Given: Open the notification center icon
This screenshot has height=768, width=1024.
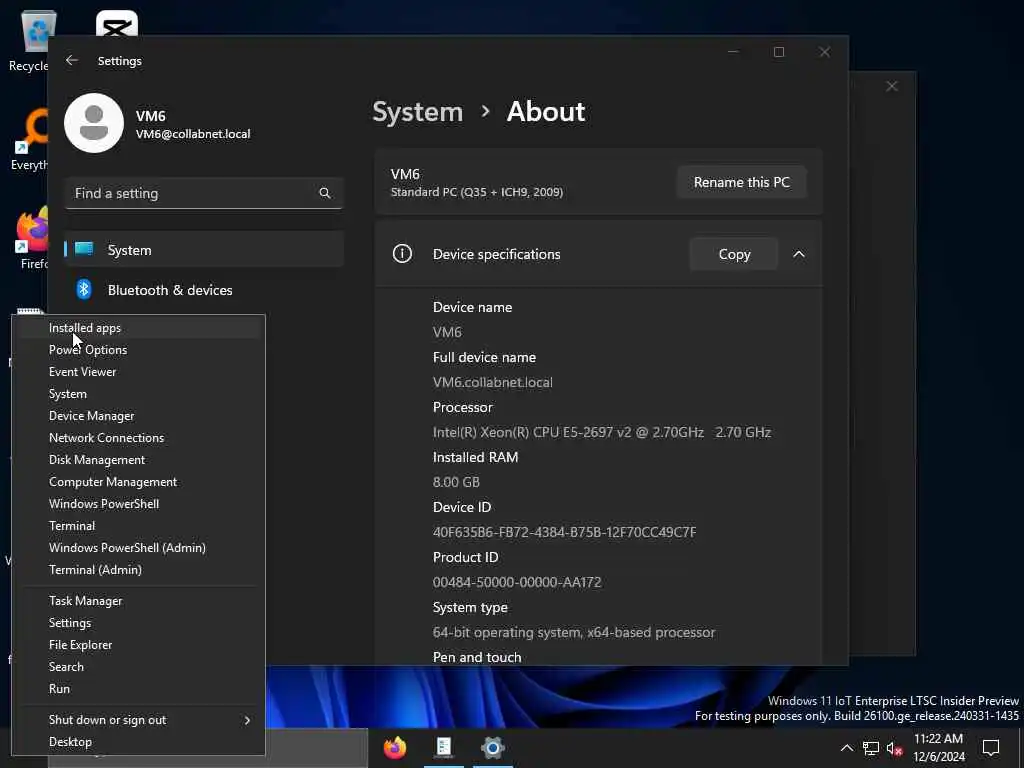Looking at the screenshot, I should point(991,748).
